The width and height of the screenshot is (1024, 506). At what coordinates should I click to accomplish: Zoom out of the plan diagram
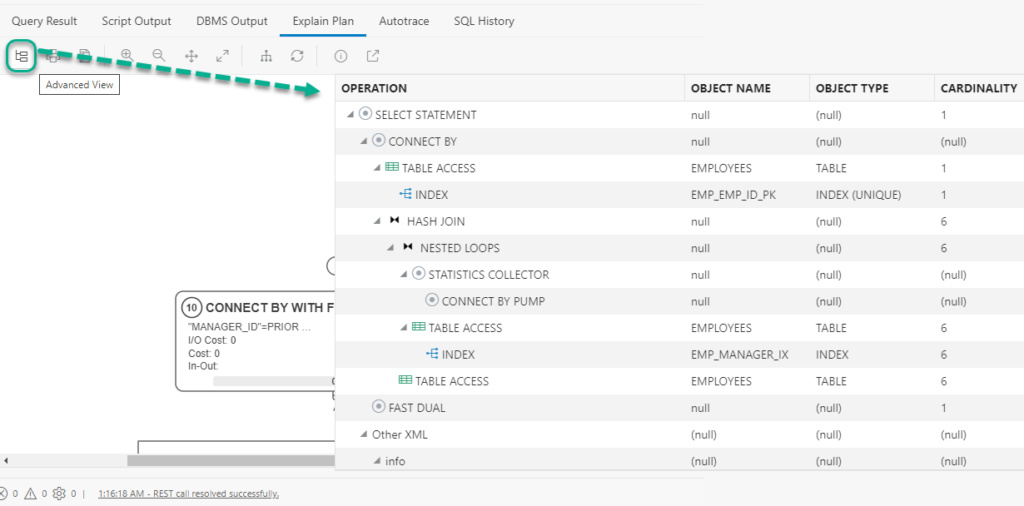pos(159,55)
